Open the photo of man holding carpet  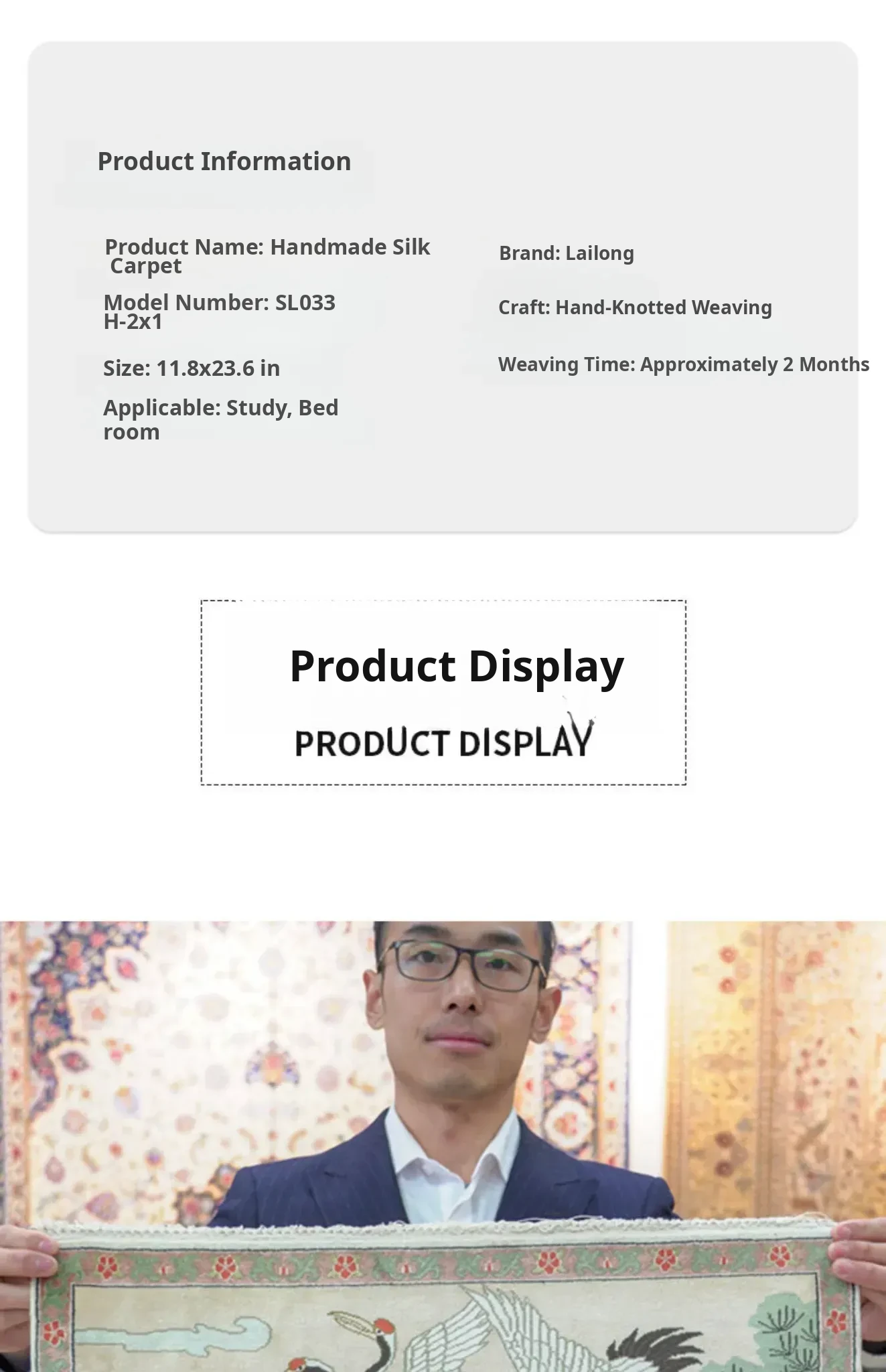(443, 1146)
